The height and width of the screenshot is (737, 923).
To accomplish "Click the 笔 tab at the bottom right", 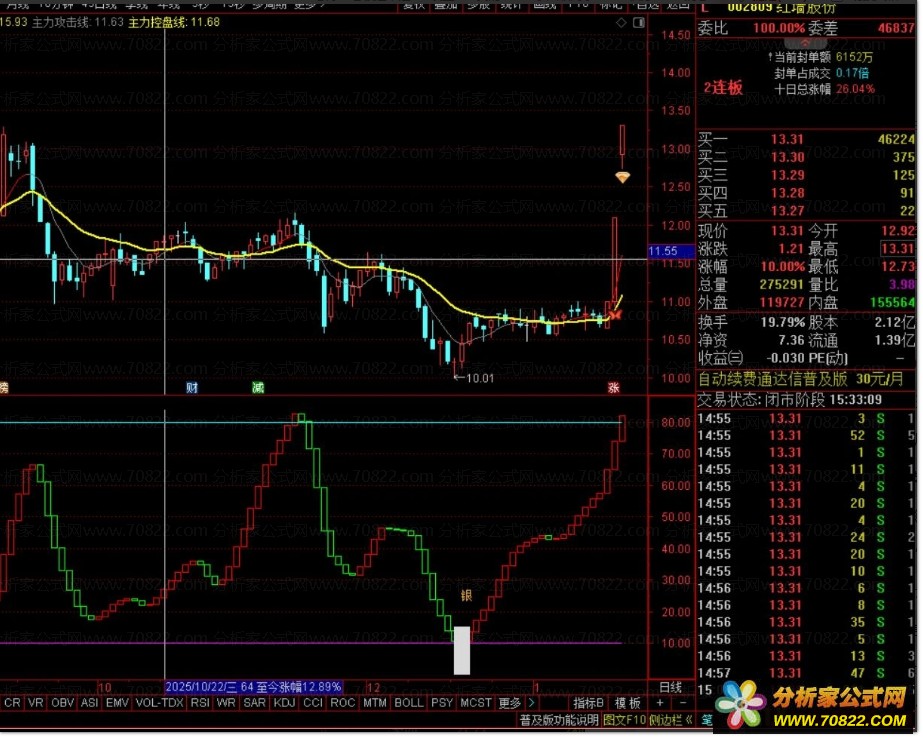I will click(706, 720).
